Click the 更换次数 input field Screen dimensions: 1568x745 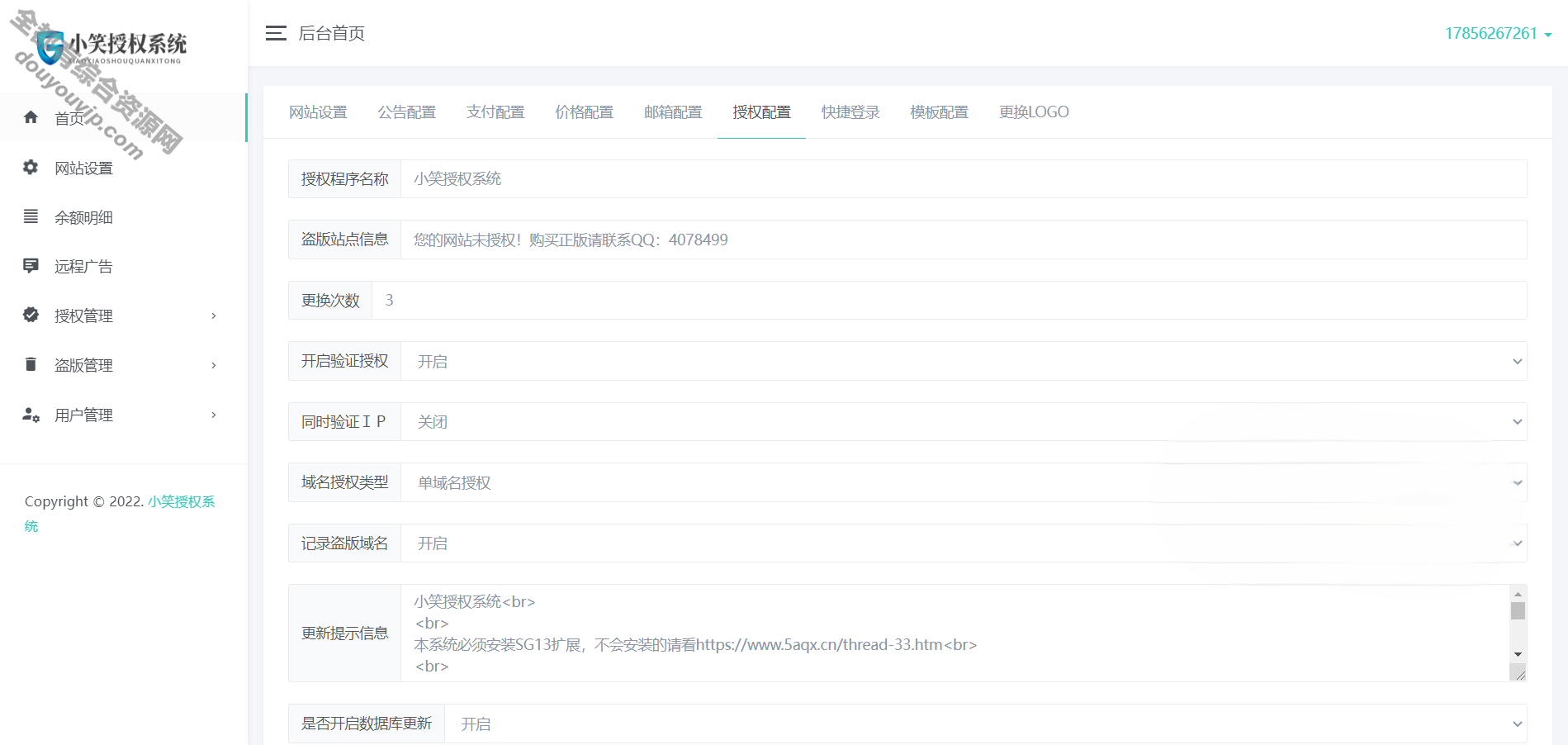950,300
